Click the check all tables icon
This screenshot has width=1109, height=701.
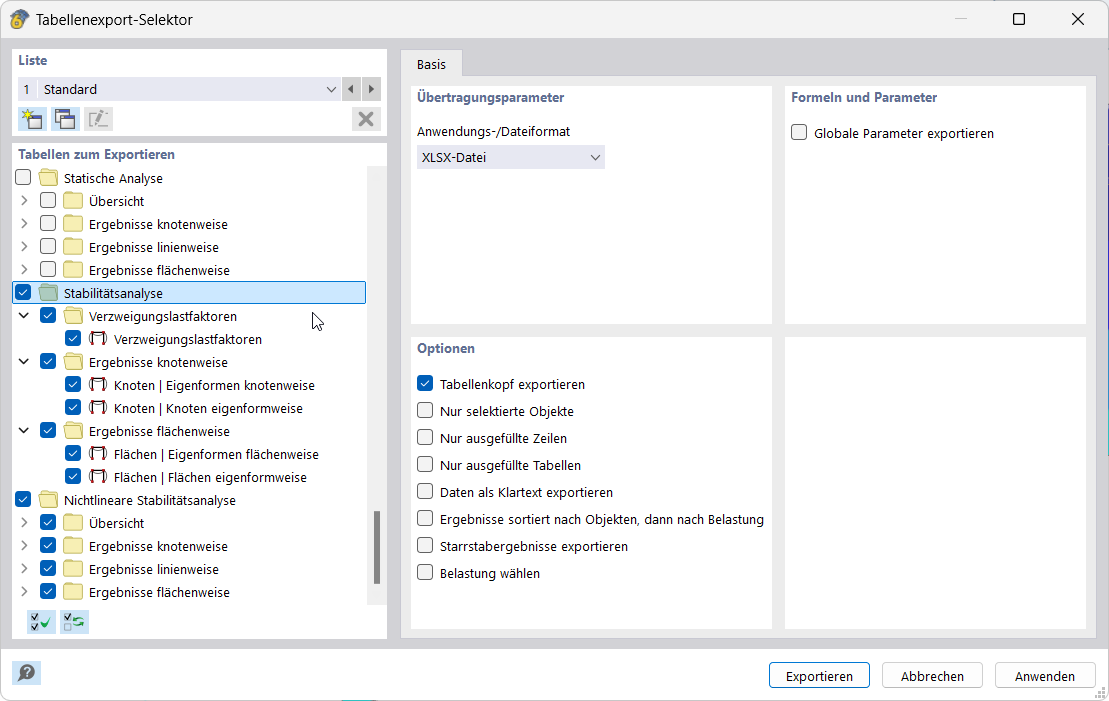point(41,622)
